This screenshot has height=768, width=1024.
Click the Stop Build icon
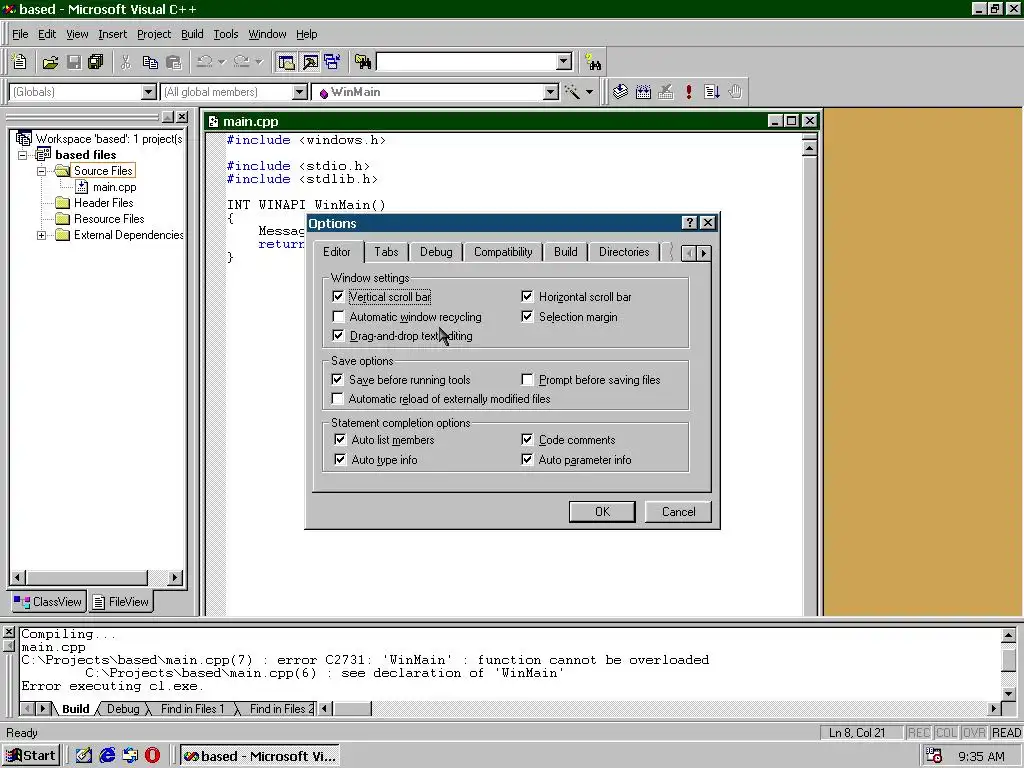click(x=666, y=92)
